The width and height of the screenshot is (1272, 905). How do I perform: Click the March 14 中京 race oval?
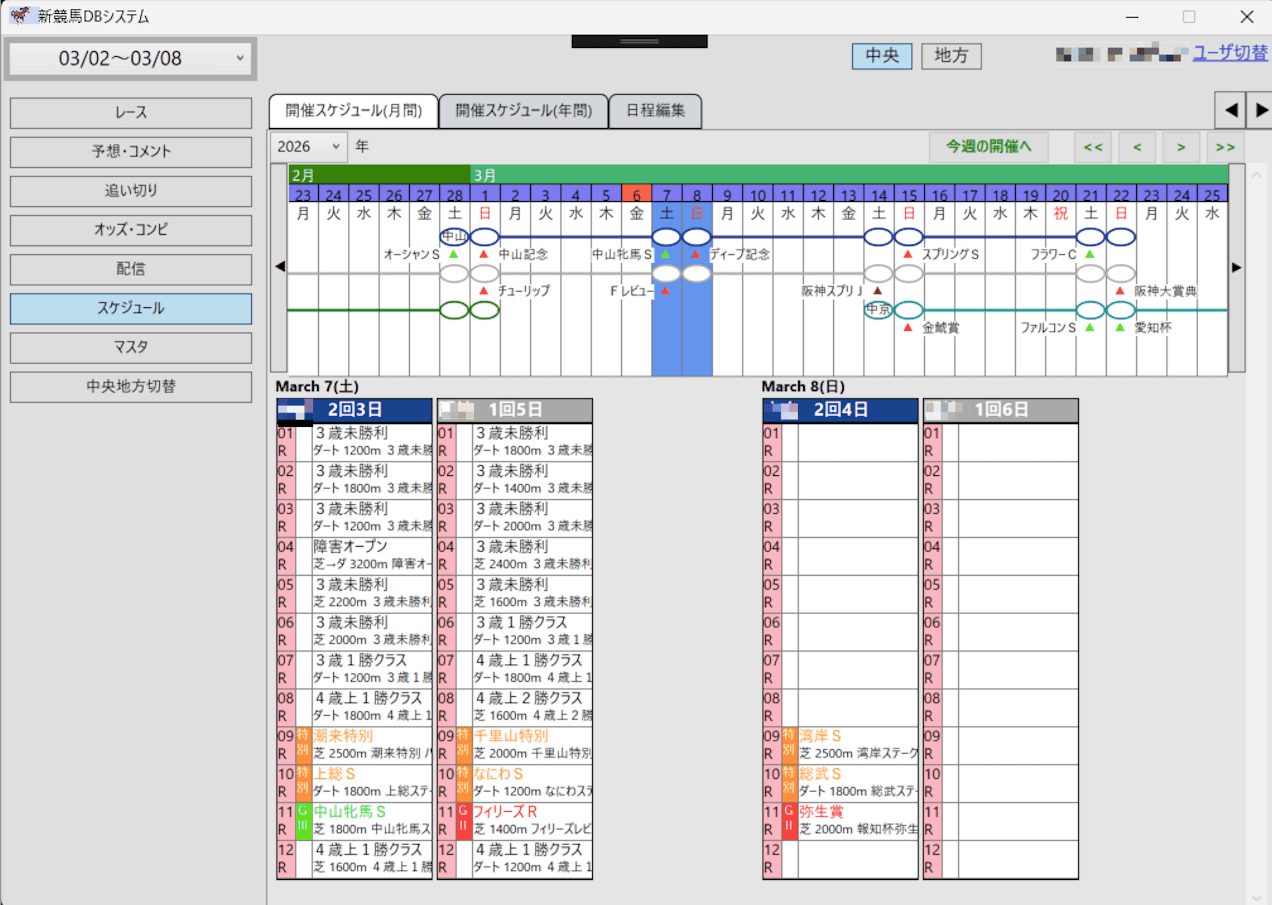[x=878, y=310]
